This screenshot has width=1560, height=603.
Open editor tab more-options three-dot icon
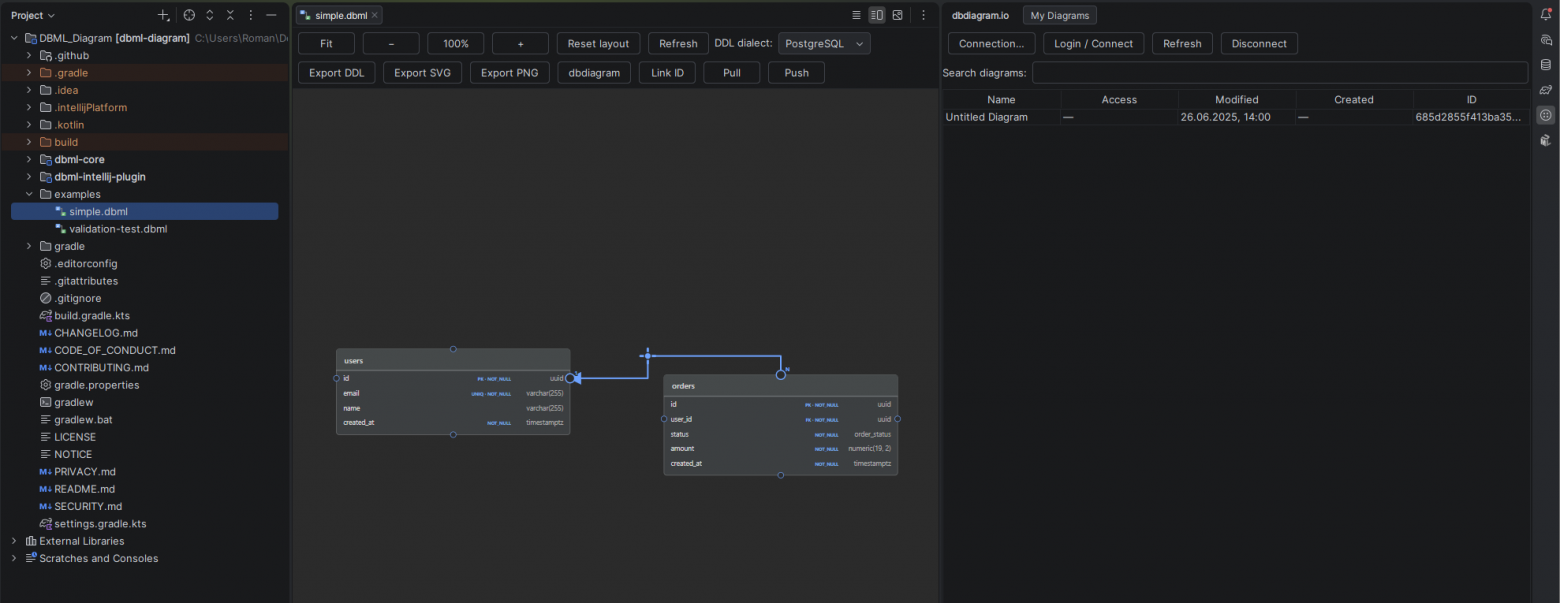(x=923, y=15)
